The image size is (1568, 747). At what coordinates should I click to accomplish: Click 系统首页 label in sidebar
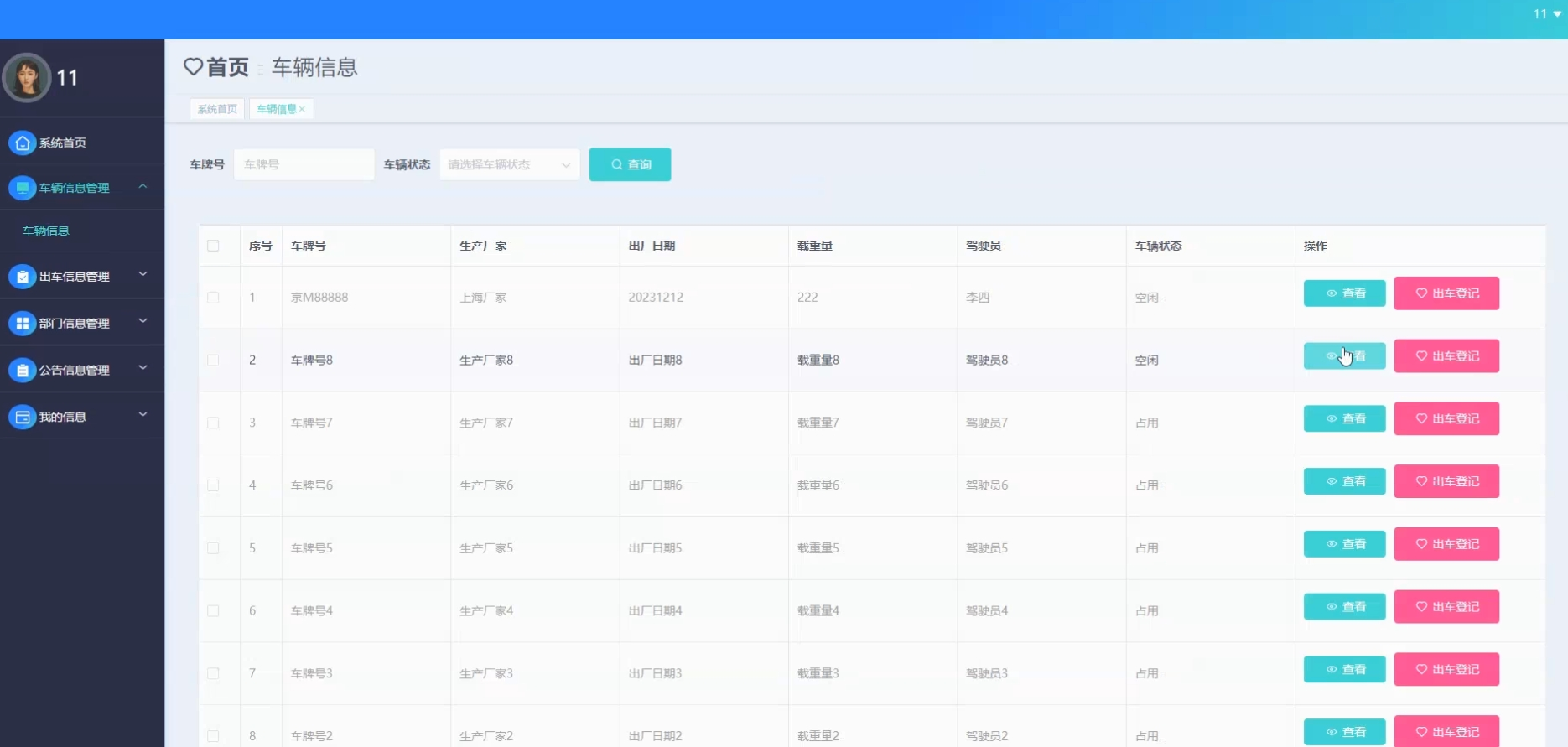click(63, 143)
